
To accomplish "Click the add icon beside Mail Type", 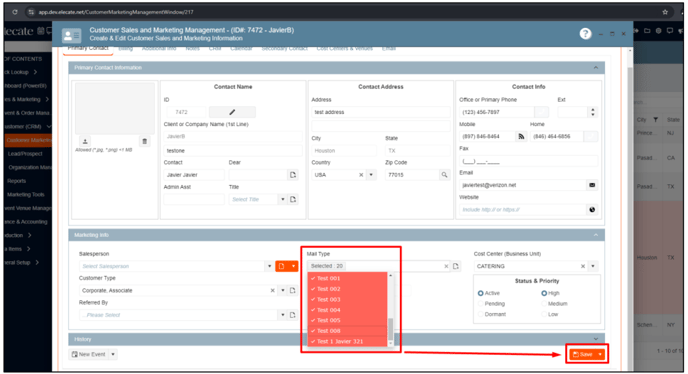I will point(456,266).
